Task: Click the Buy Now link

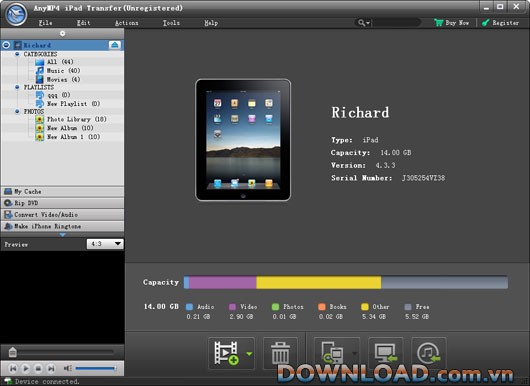Action: pos(452,23)
